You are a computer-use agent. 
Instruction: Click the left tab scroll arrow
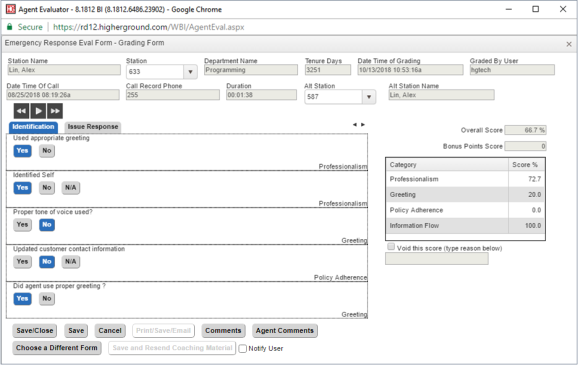[x=355, y=125]
